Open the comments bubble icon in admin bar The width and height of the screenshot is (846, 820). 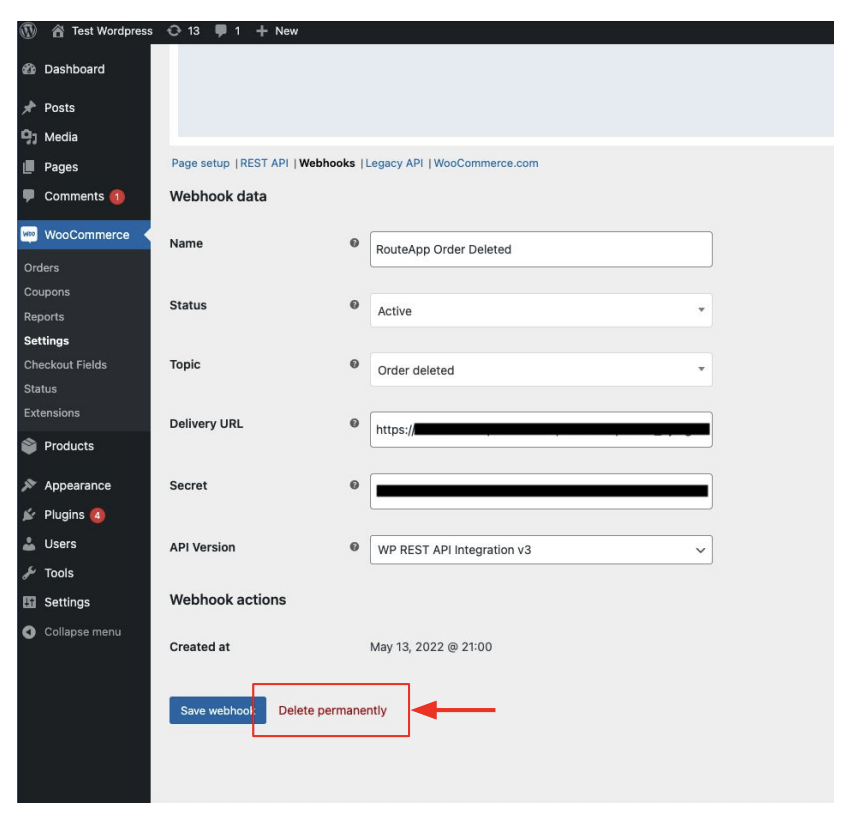pos(221,31)
